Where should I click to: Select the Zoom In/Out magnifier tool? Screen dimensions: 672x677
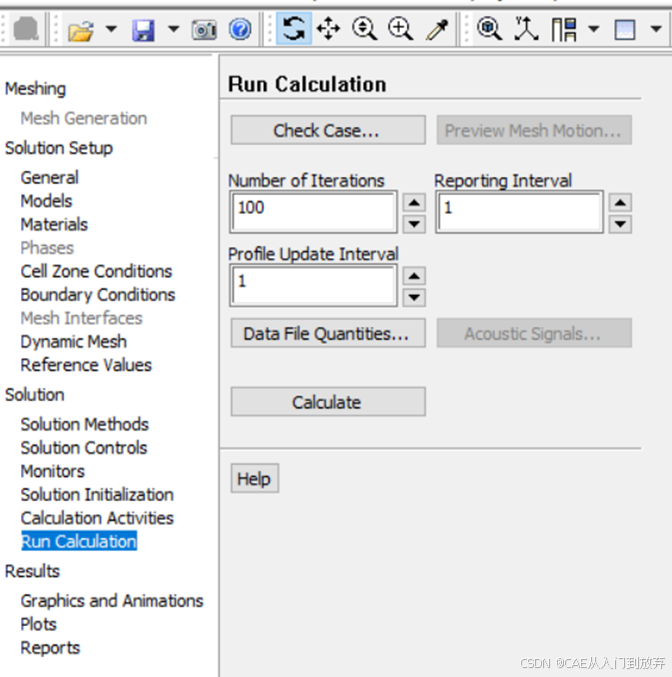364,29
